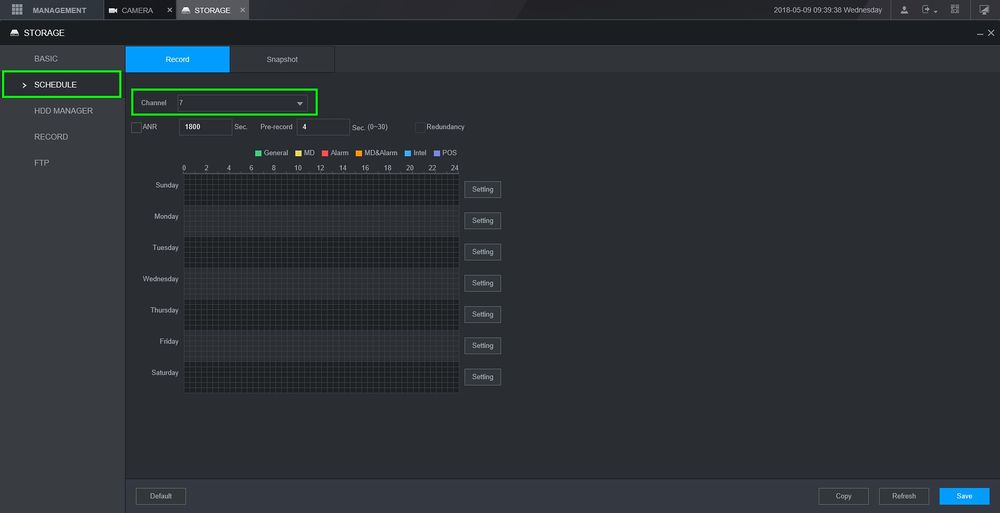The height and width of the screenshot is (513, 1000).
Task: Click the user account icon
Action: click(x=904, y=10)
